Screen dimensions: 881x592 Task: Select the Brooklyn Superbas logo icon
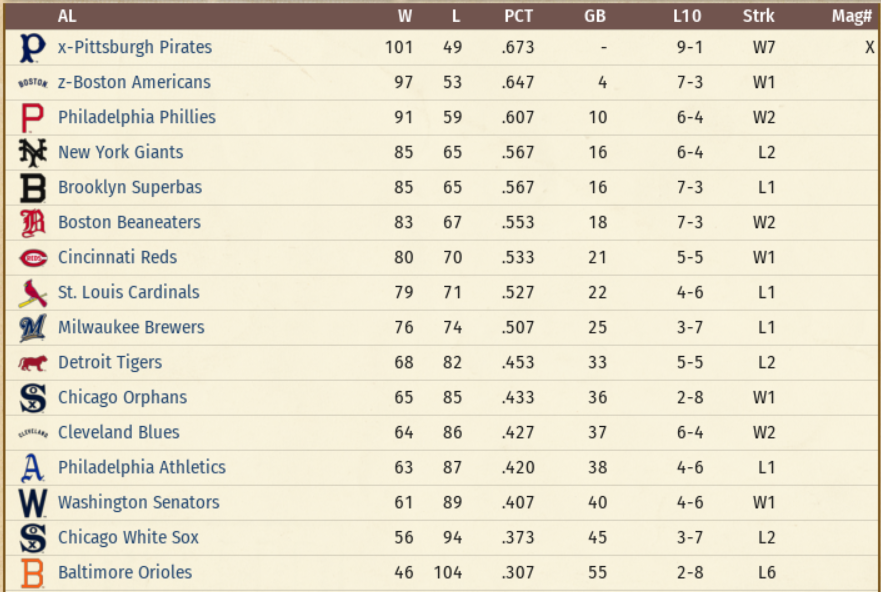(32, 187)
